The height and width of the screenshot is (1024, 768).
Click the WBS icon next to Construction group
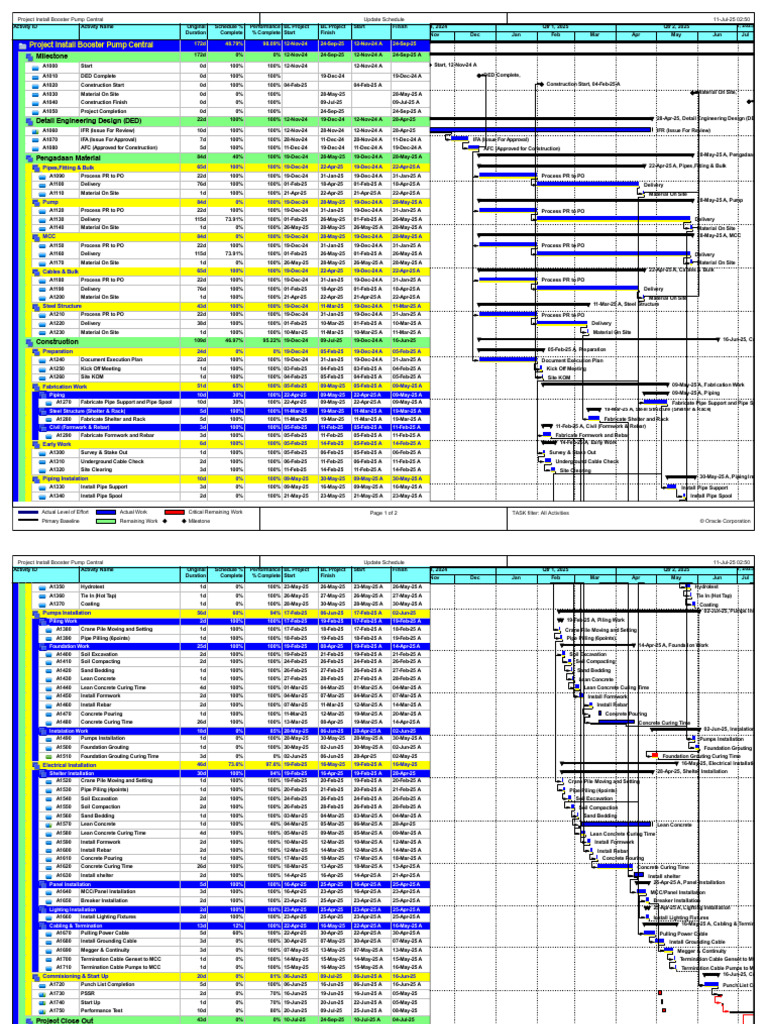click(x=29, y=342)
